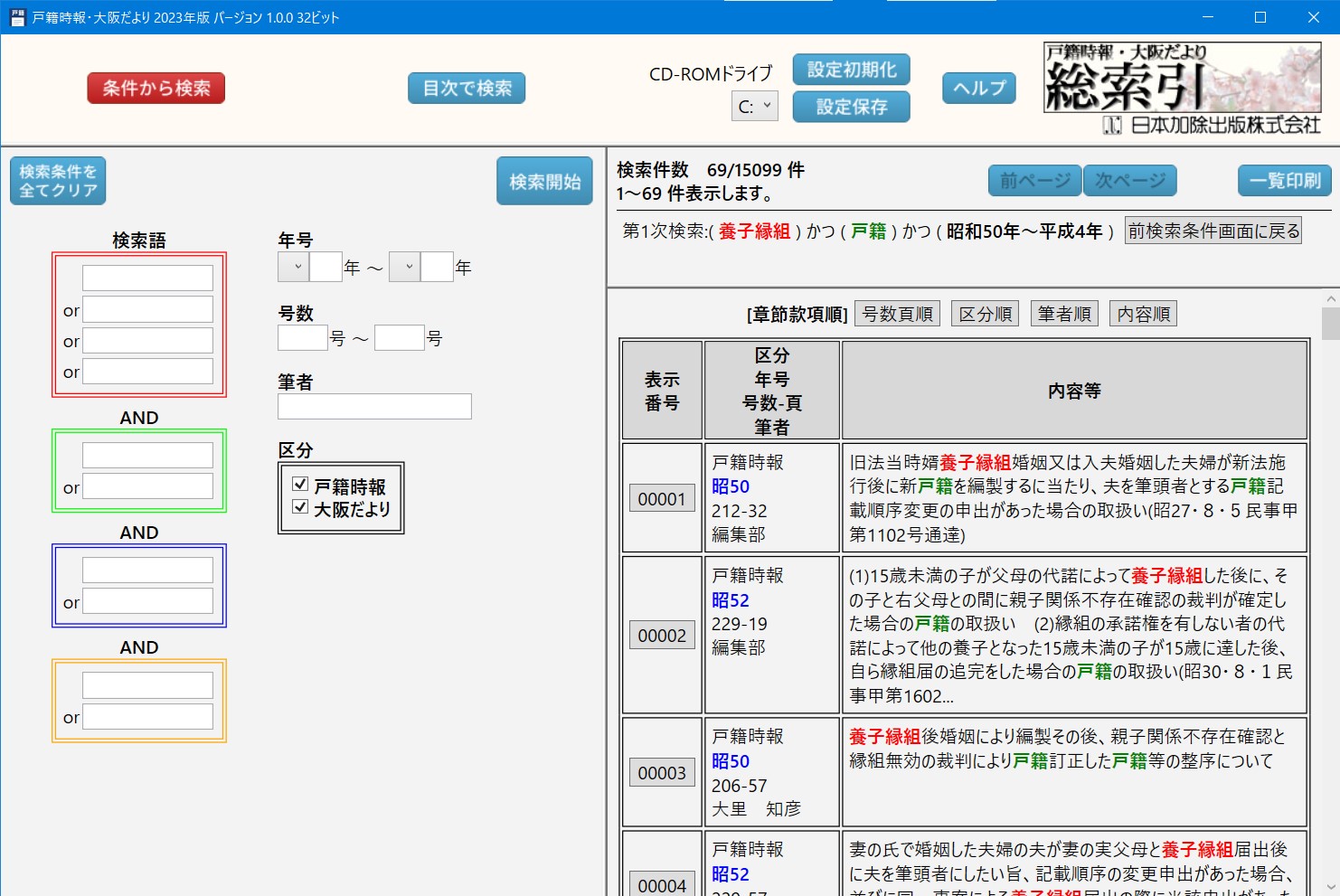Screen dimensions: 1340x896
Task: Toggle the 戸籍時報 checkbox
Action: 301,485
